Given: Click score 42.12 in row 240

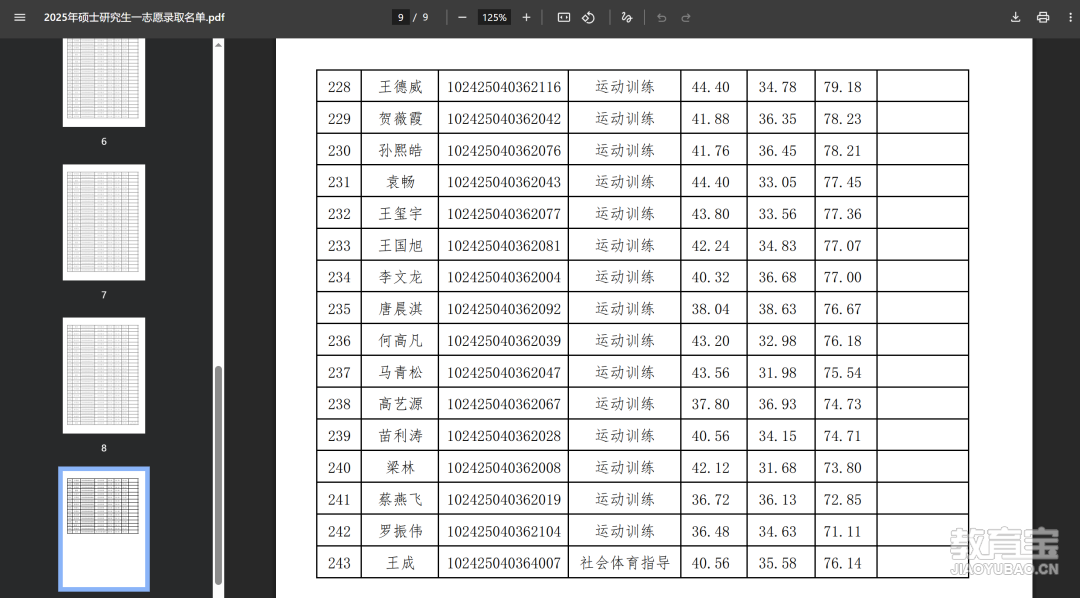Looking at the screenshot, I should click(x=710, y=467).
